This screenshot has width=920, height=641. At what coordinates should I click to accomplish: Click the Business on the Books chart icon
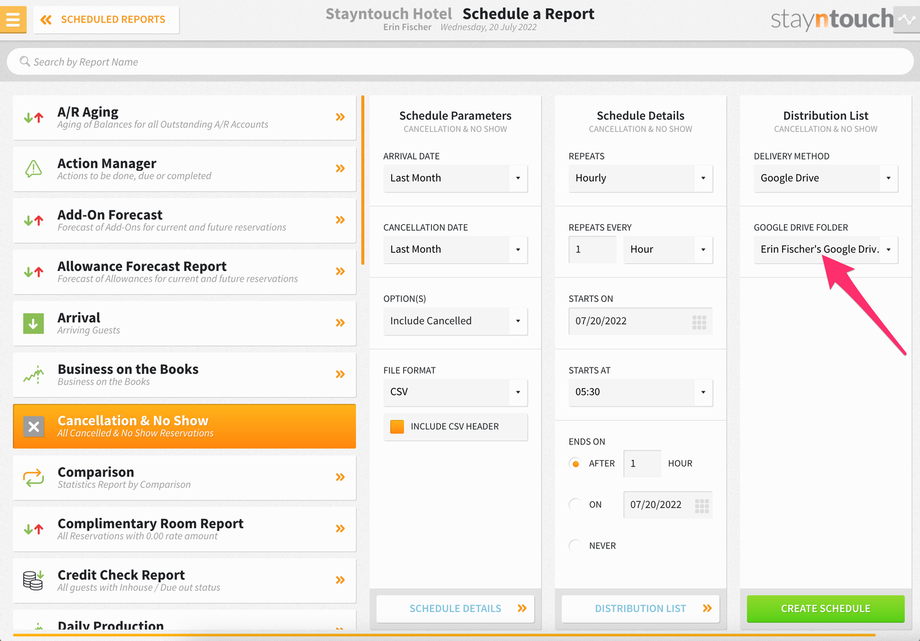tap(33, 375)
